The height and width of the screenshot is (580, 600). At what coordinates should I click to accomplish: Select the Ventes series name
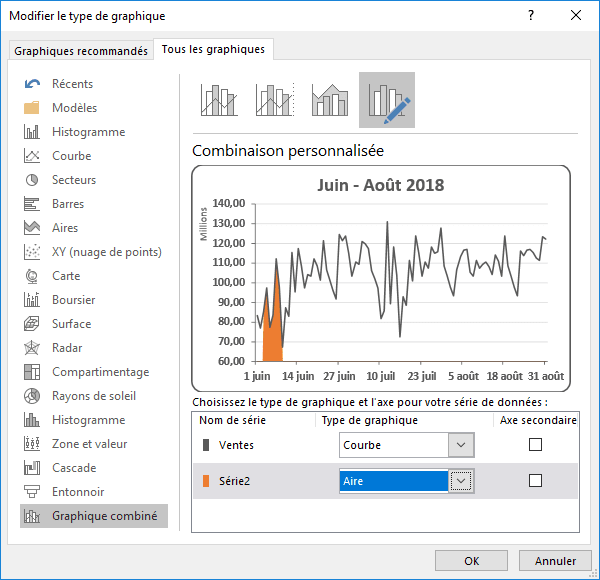236,445
